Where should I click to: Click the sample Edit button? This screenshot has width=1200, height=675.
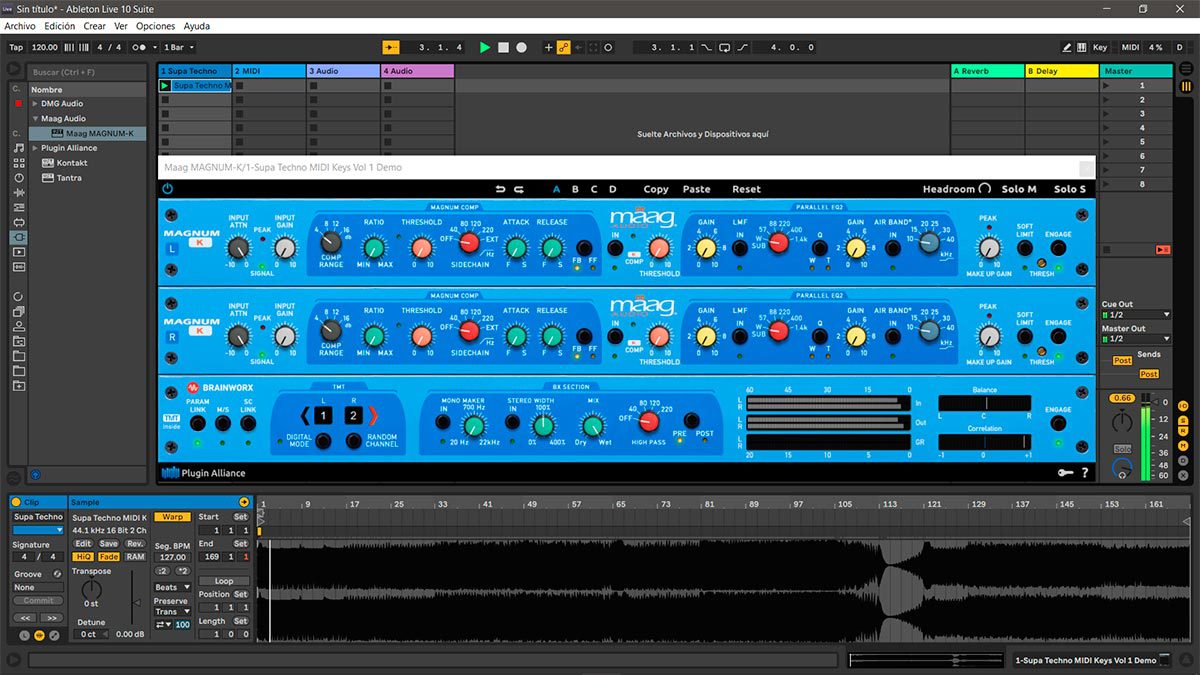[83, 543]
